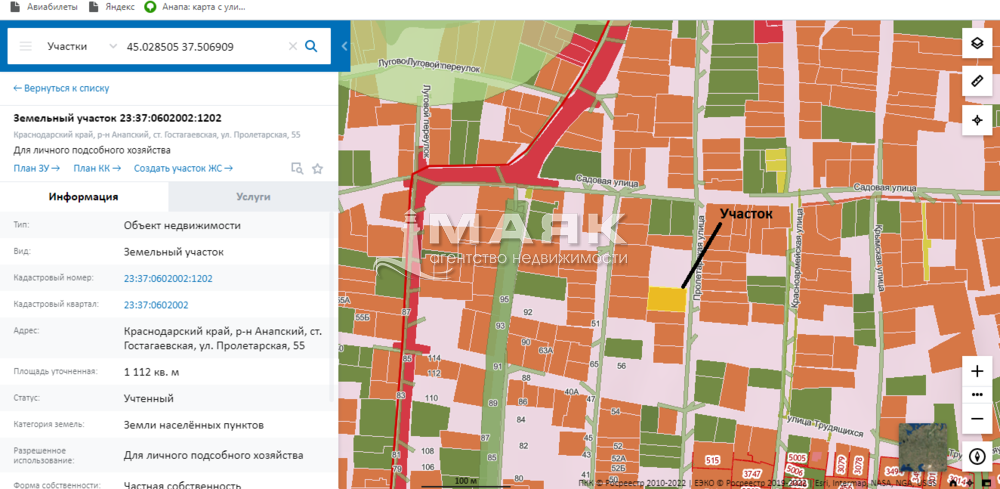Open more zoom options (three dots)

pos(977,394)
